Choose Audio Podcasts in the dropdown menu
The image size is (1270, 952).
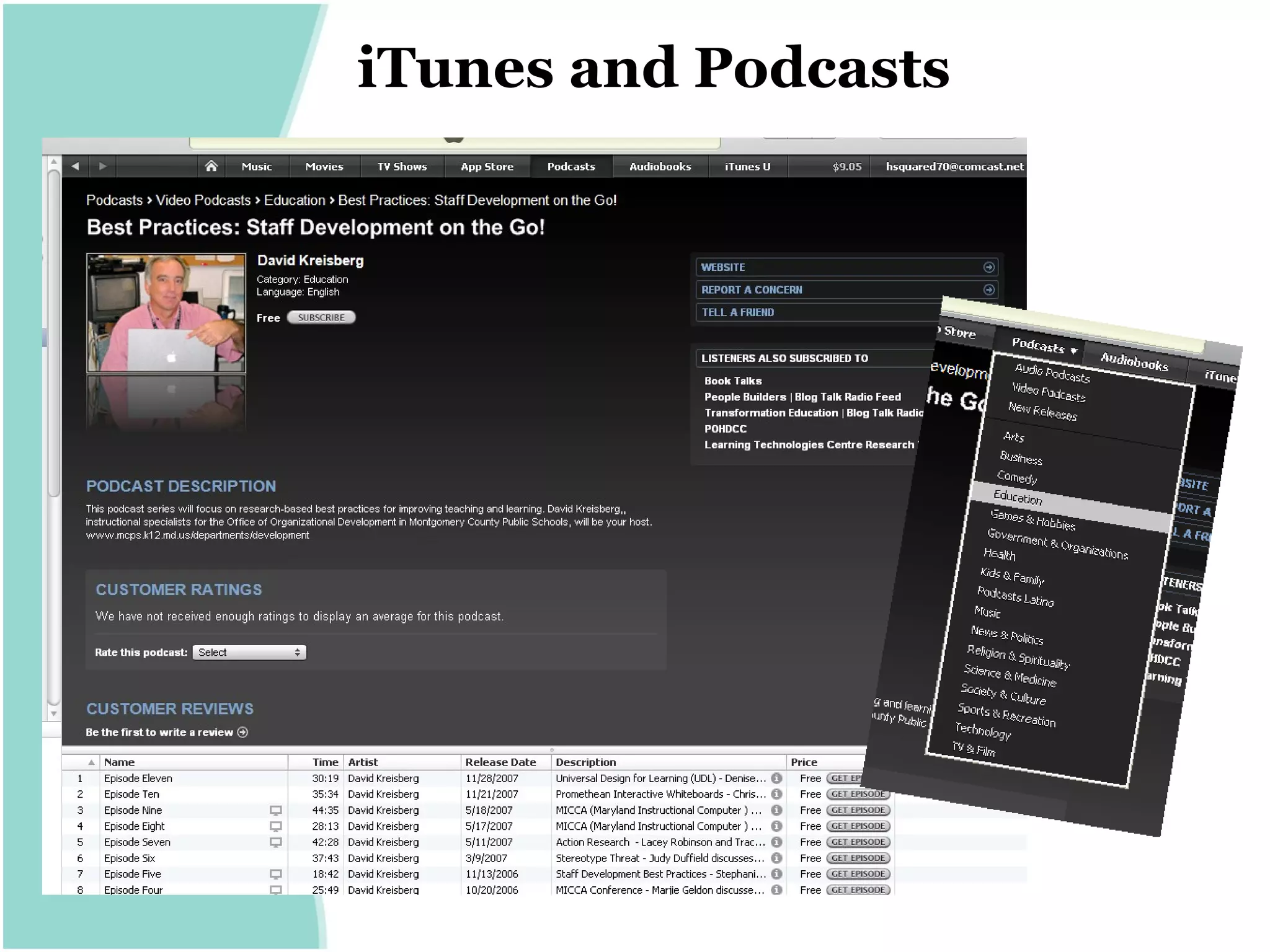[1052, 372]
